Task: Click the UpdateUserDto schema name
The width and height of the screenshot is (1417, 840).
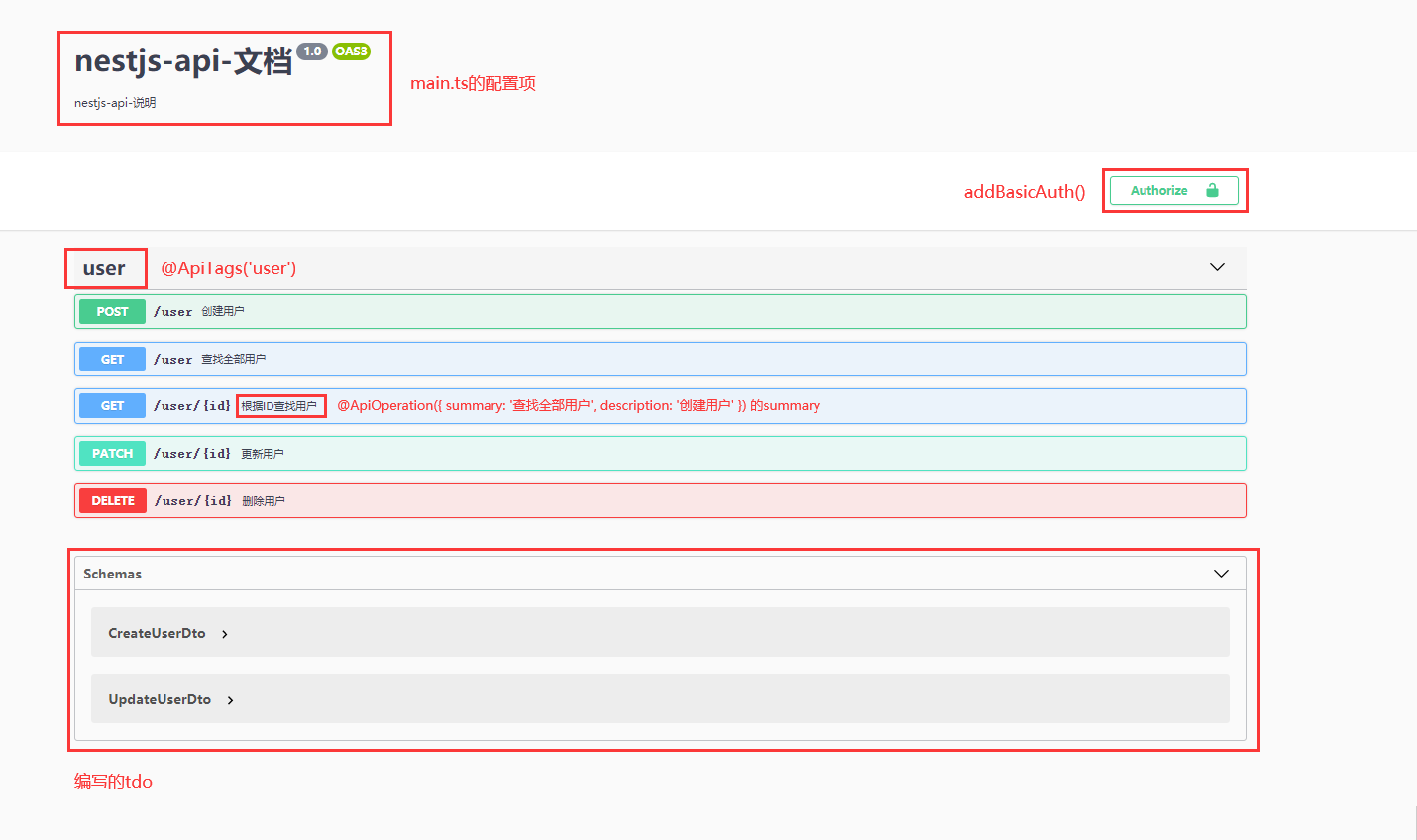Action: coord(160,699)
